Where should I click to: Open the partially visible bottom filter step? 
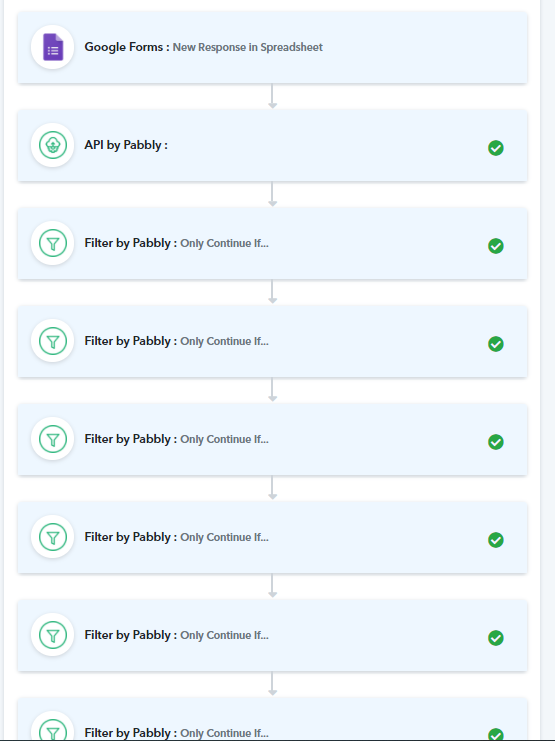coord(272,719)
